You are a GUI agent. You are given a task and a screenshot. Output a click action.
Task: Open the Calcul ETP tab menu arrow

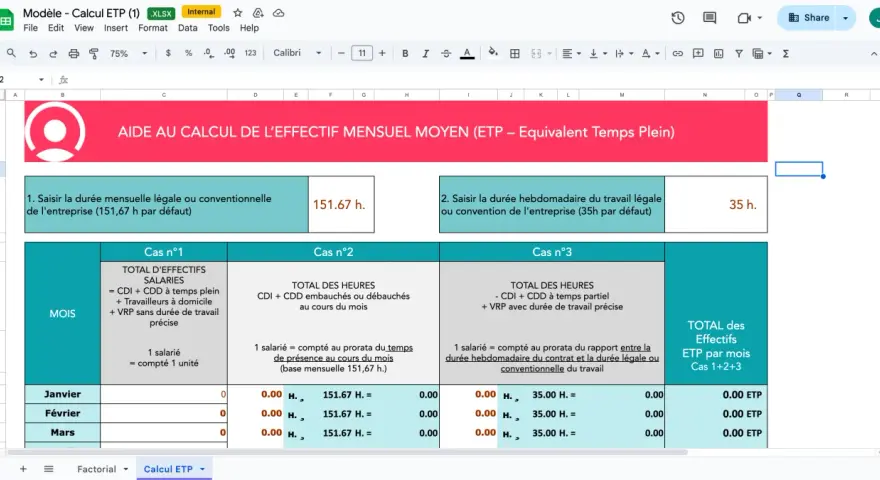pos(202,469)
